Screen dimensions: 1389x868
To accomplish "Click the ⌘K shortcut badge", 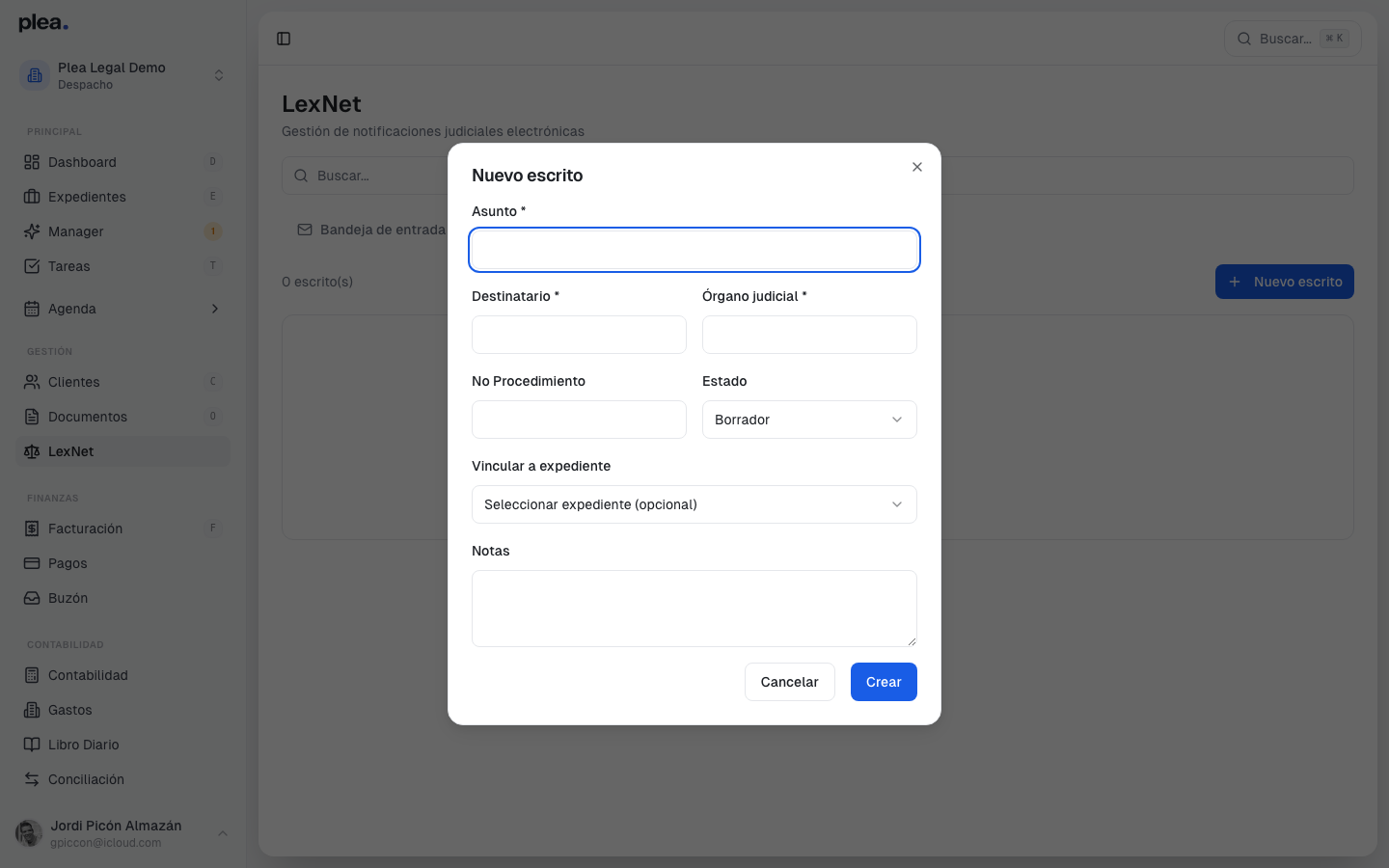I will [1334, 39].
